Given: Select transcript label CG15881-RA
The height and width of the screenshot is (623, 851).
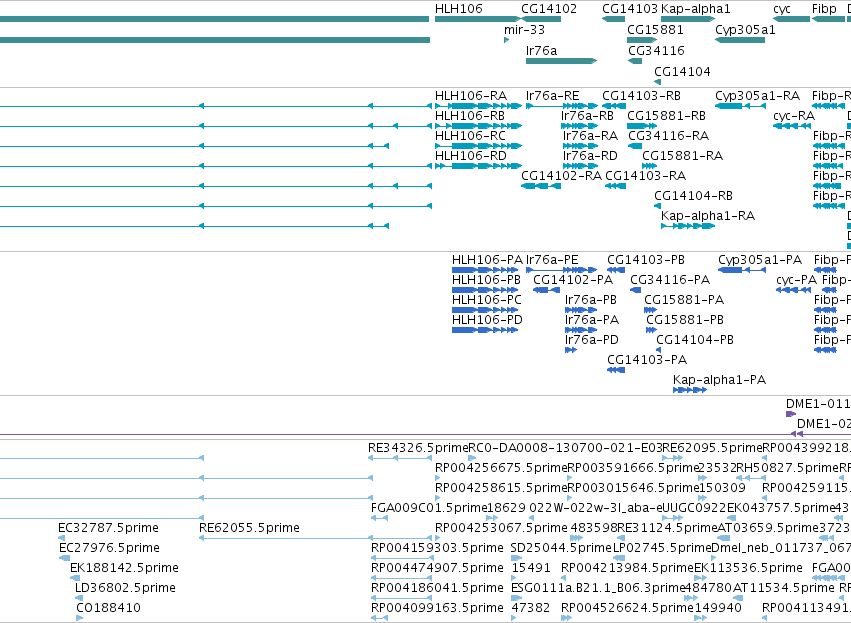Looking at the screenshot, I should pos(683,156).
